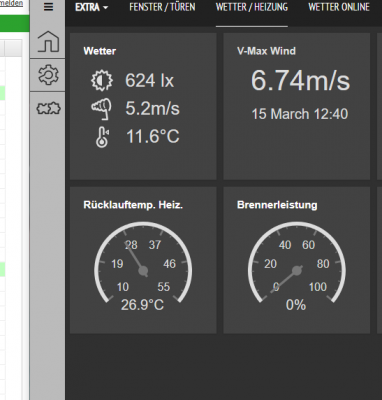Click the 'melden' link at top left

(x=11, y=3)
